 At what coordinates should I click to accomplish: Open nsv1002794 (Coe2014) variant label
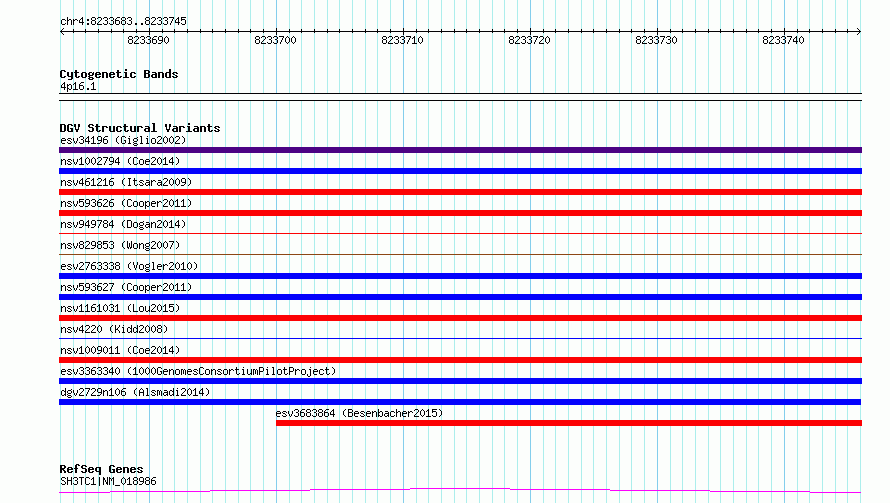point(120,161)
